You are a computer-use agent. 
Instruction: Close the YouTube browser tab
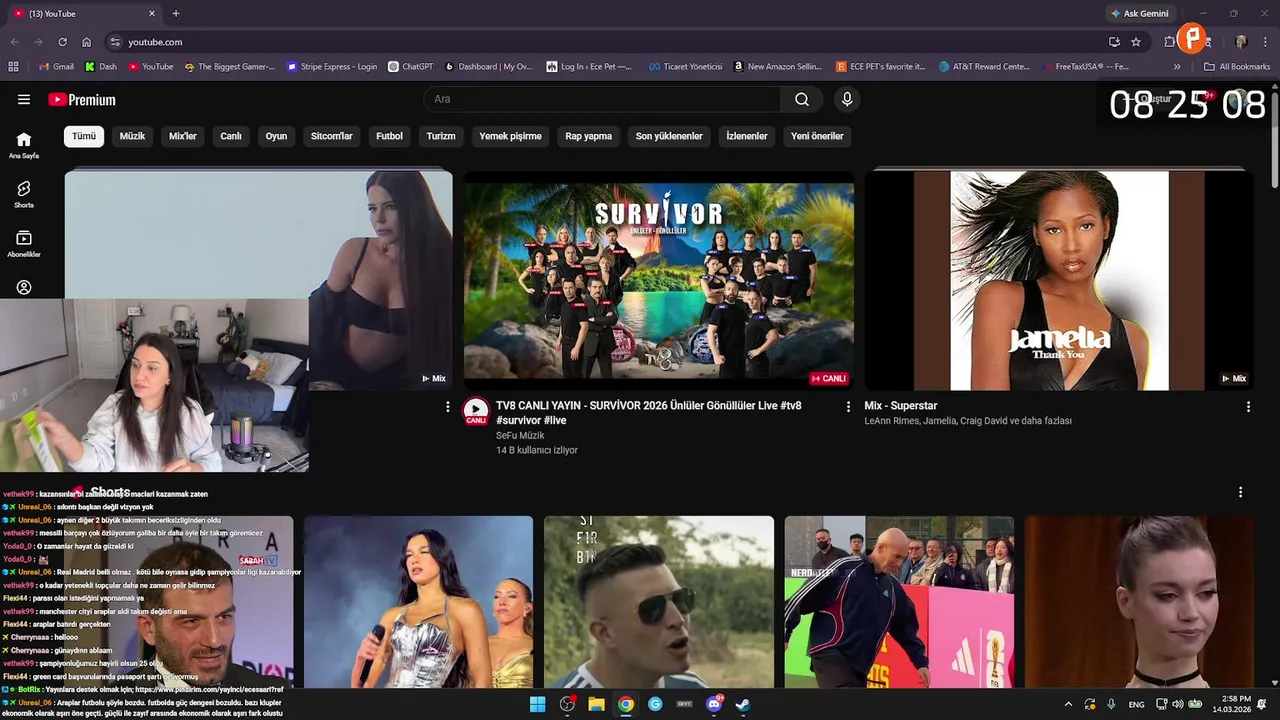[x=152, y=14]
